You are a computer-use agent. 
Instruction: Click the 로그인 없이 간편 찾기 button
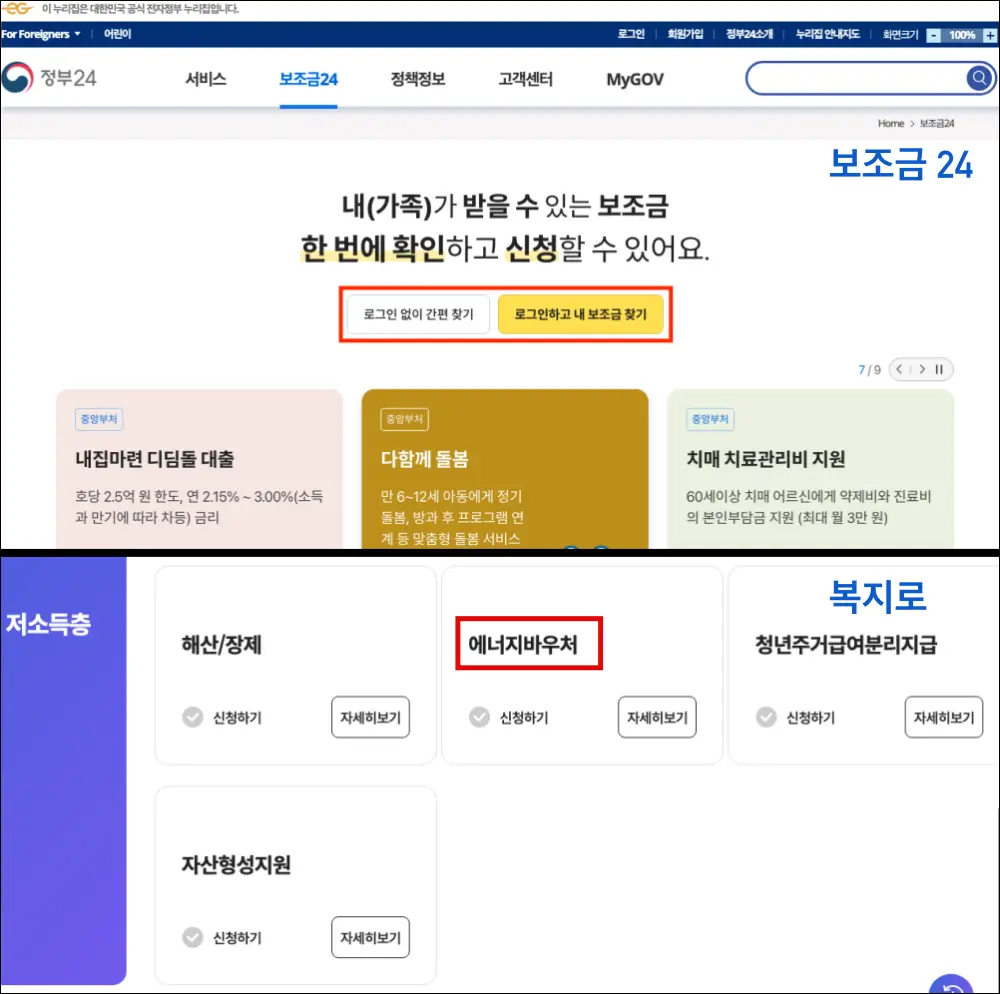(417, 314)
